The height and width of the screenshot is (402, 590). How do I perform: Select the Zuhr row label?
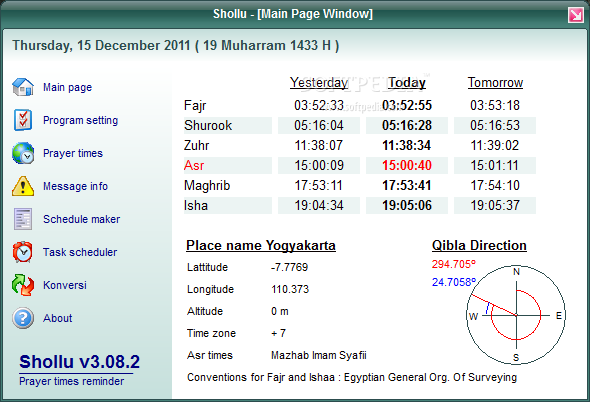(196, 145)
